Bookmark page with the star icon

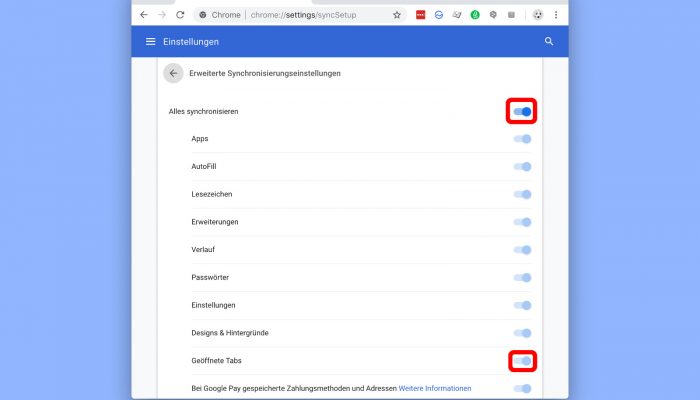tap(396, 15)
